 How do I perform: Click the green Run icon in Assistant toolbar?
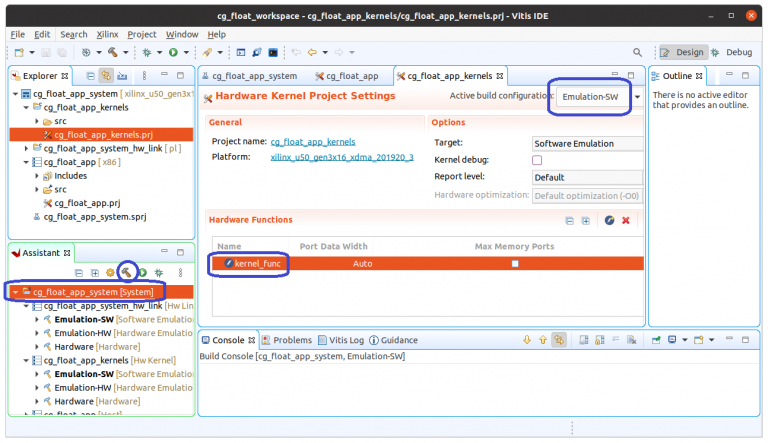(x=142, y=272)
